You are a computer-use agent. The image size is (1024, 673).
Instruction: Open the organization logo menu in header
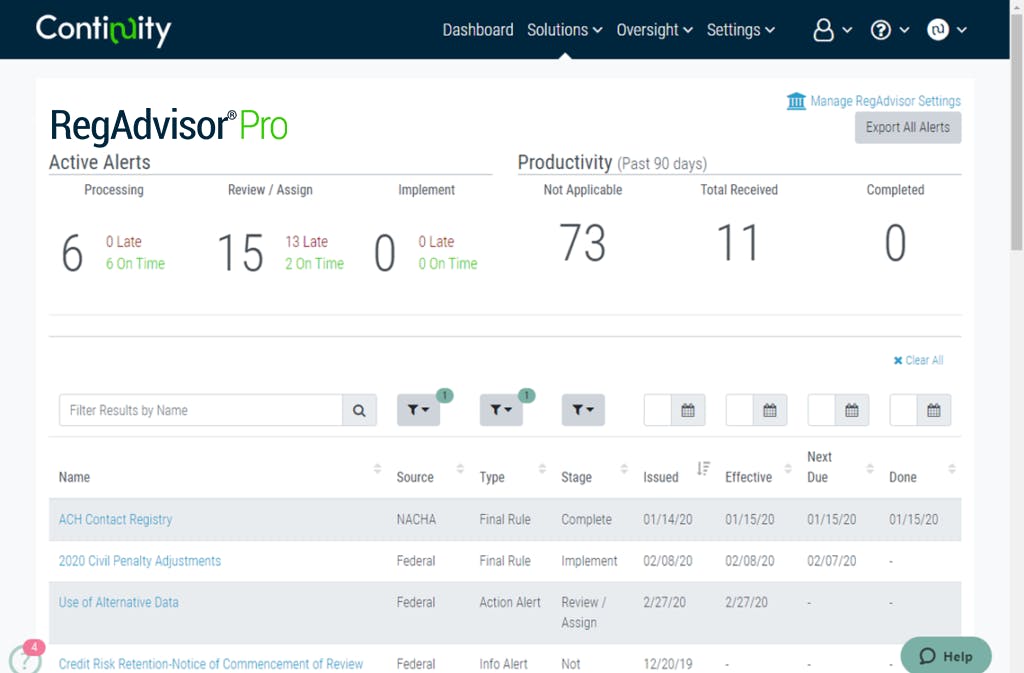pos(946,30)
